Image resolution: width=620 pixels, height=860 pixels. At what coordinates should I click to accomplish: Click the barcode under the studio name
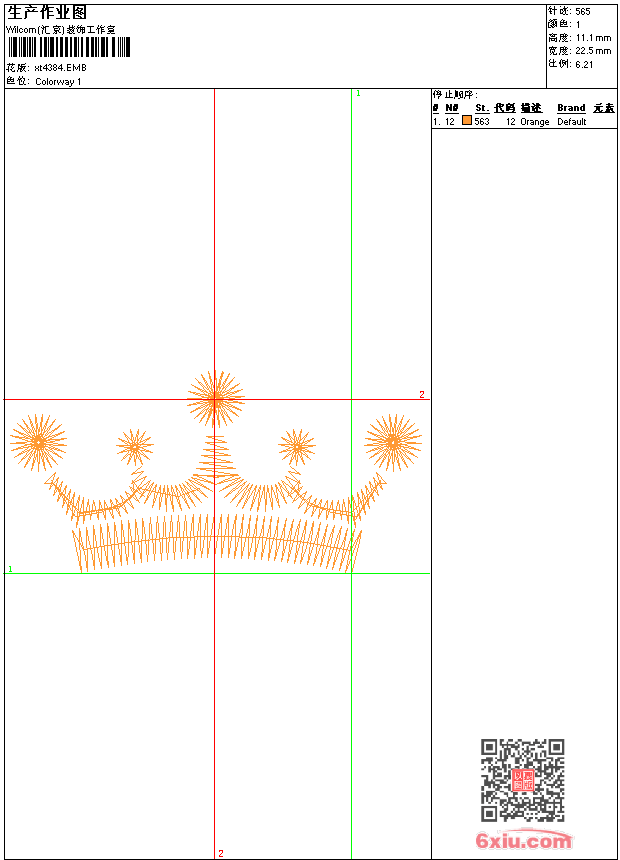(x=69, y=47)
